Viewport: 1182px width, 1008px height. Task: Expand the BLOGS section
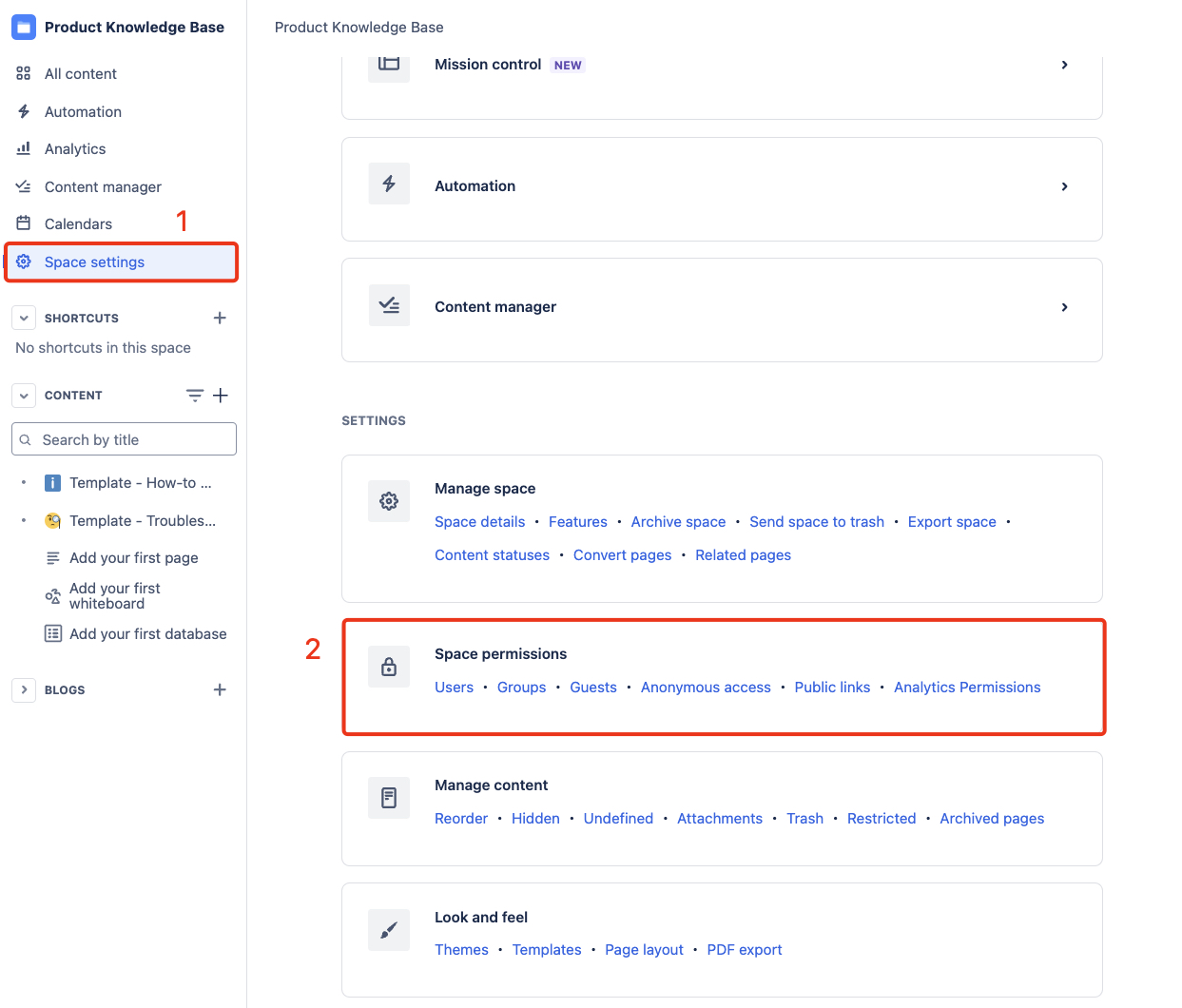click(23, 689)
